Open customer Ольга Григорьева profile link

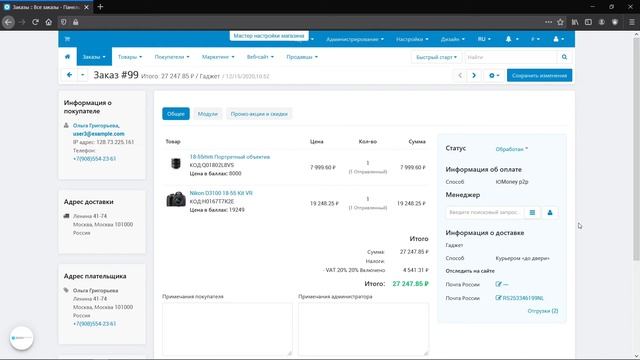[96, 125]
